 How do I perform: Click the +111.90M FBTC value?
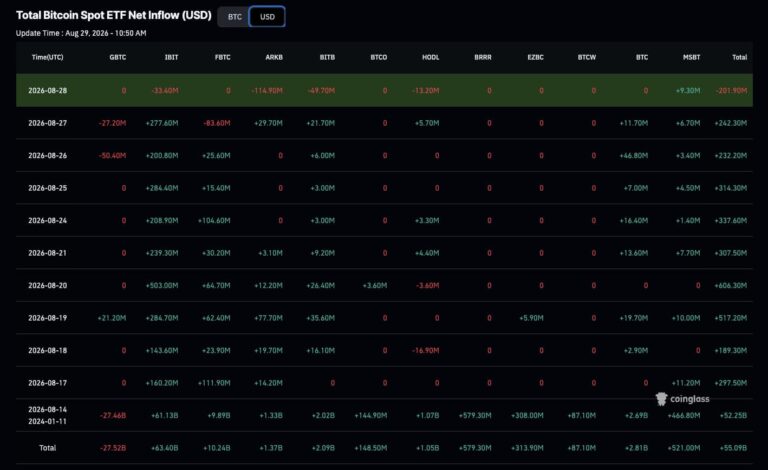coord(214,383)
